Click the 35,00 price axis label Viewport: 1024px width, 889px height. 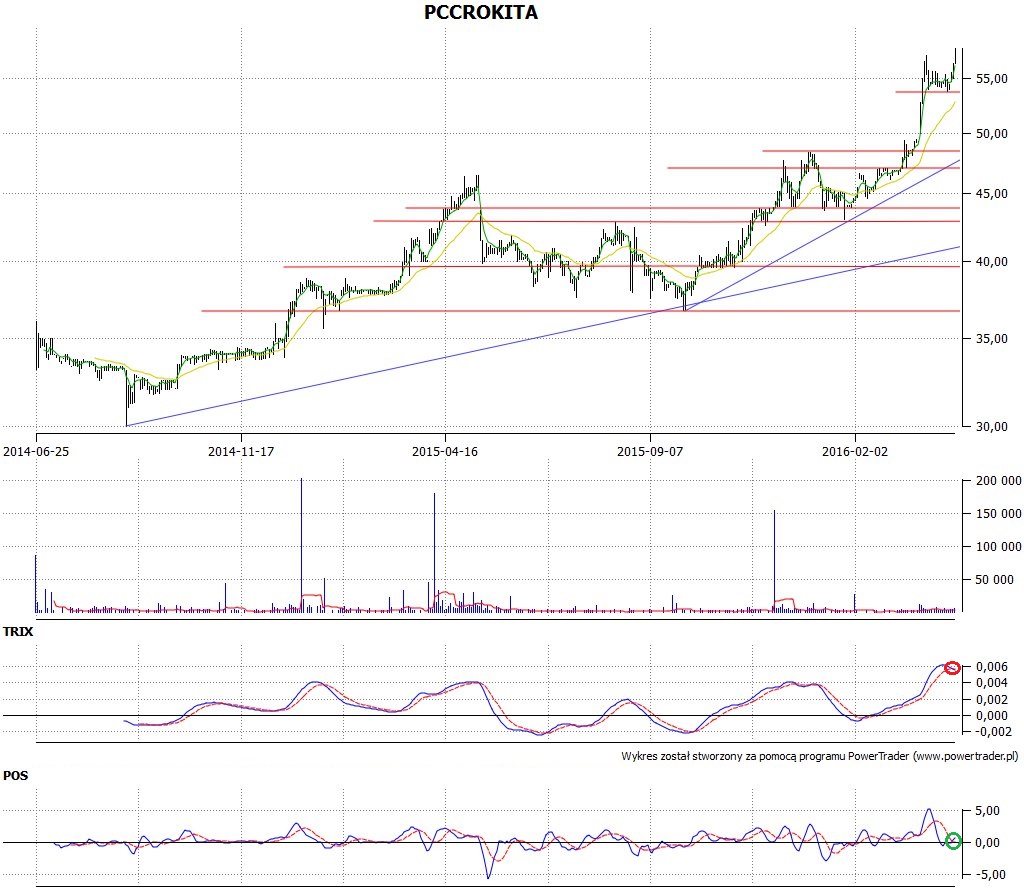[992, 339]
